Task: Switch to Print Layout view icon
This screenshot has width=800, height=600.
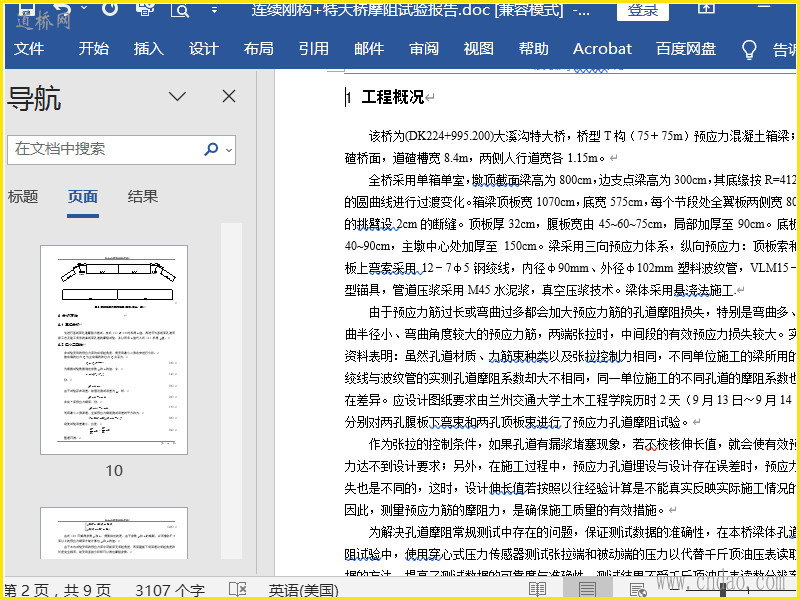Action: (586, 590)
